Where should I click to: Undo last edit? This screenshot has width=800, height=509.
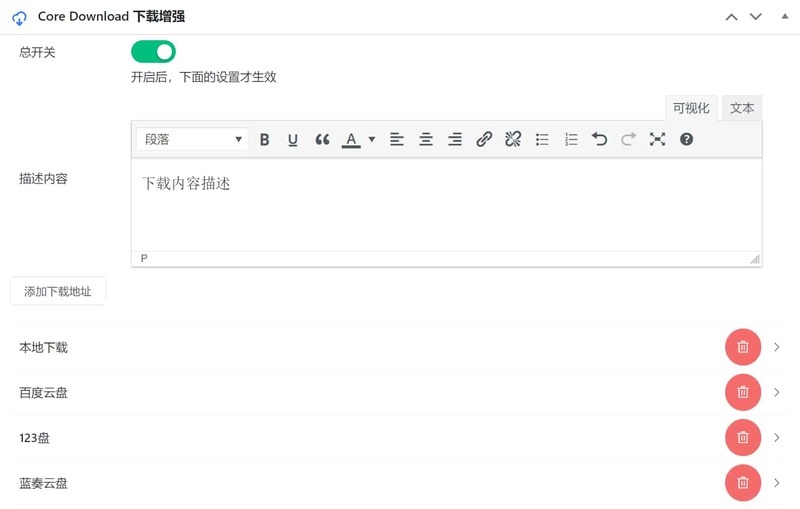[599, 139]
